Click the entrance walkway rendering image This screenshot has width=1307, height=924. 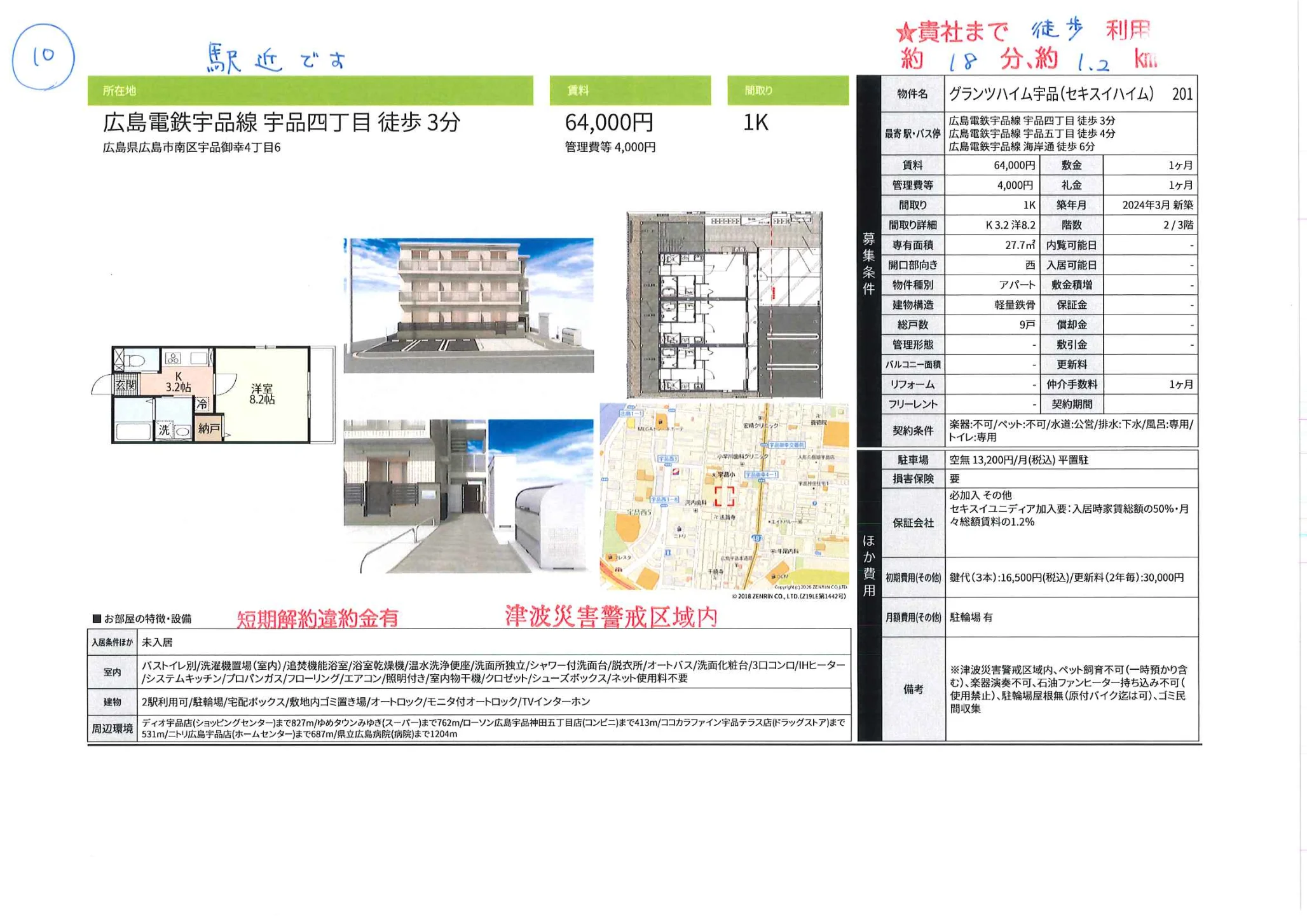click(x=469, y=496)
